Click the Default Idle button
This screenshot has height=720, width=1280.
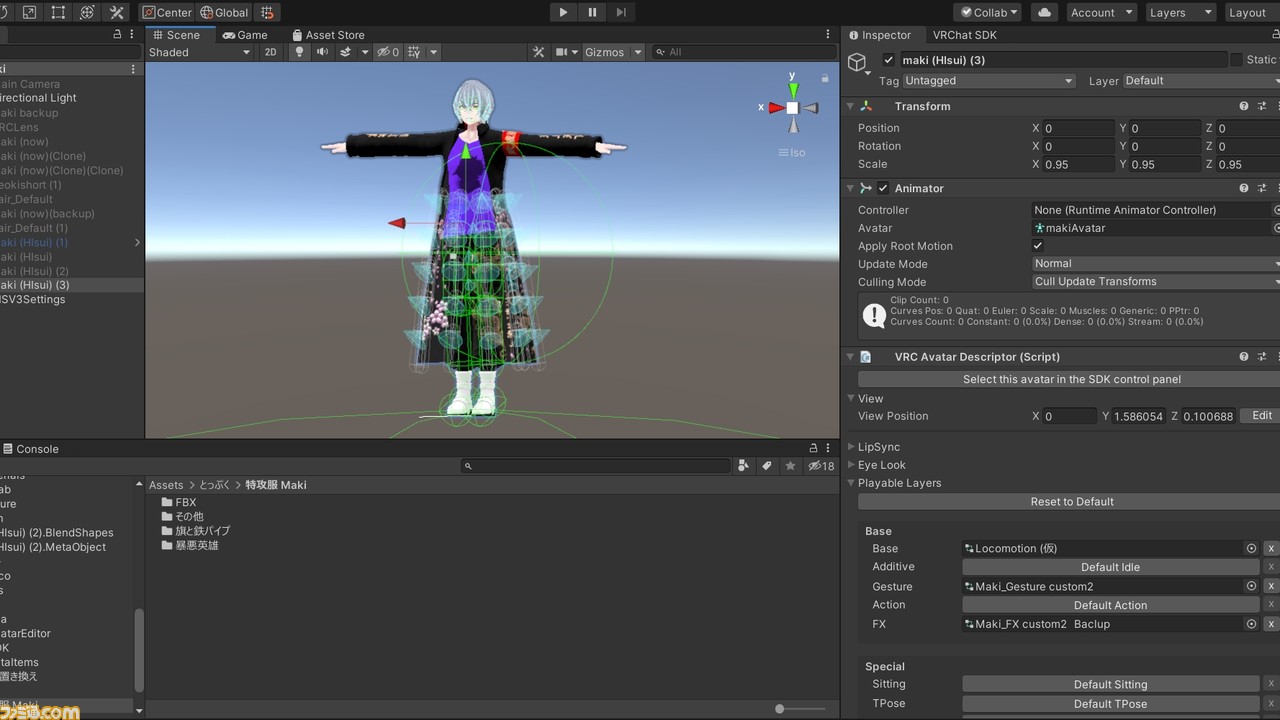(x=1110, y=567)
